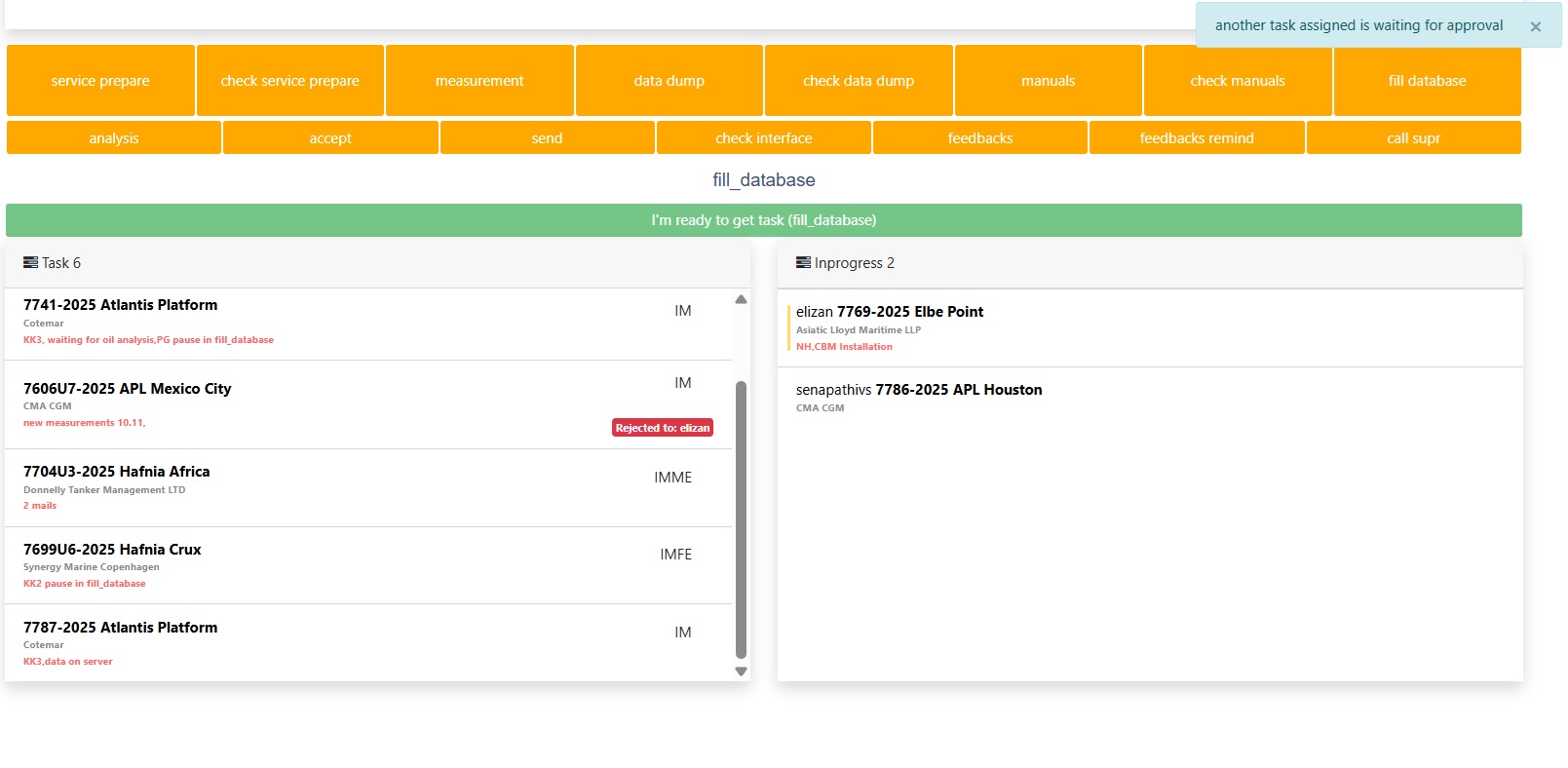Open the feedbacks remind tab
1568x768 pixels.
(1196, 138)
